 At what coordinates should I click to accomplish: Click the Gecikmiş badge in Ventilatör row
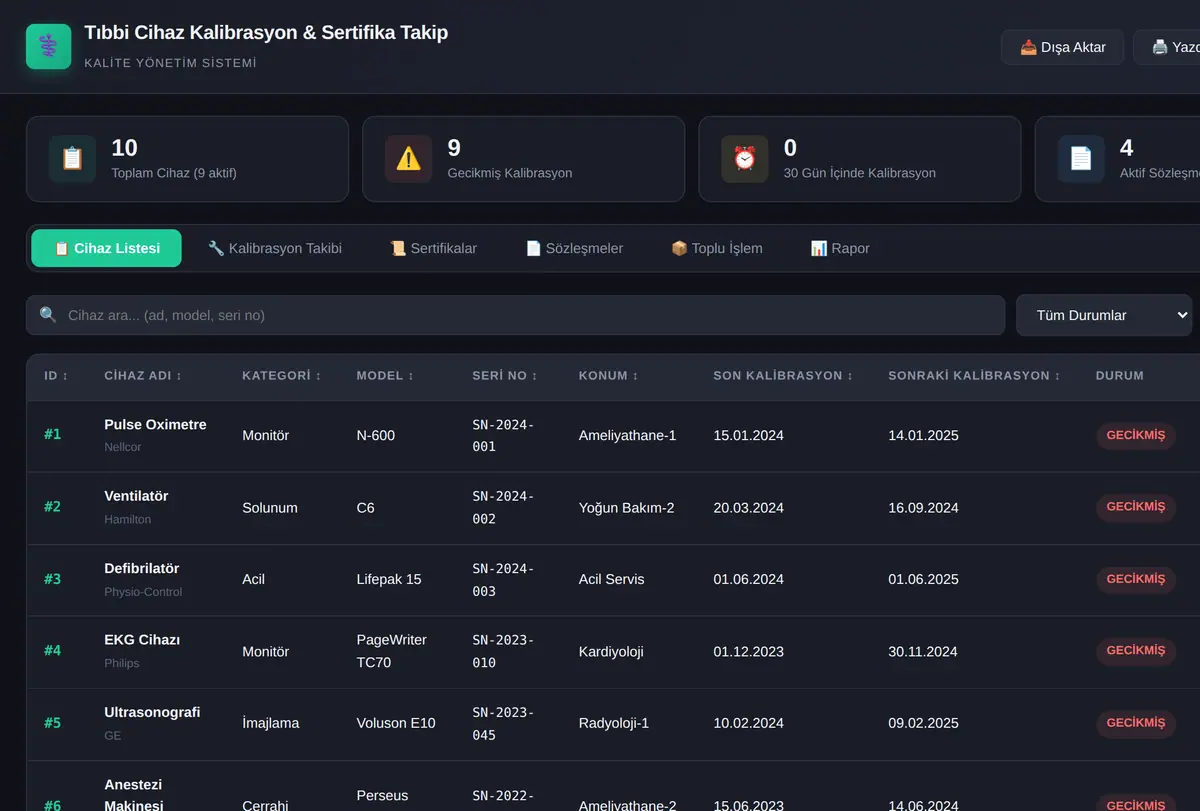(1136, 508)
